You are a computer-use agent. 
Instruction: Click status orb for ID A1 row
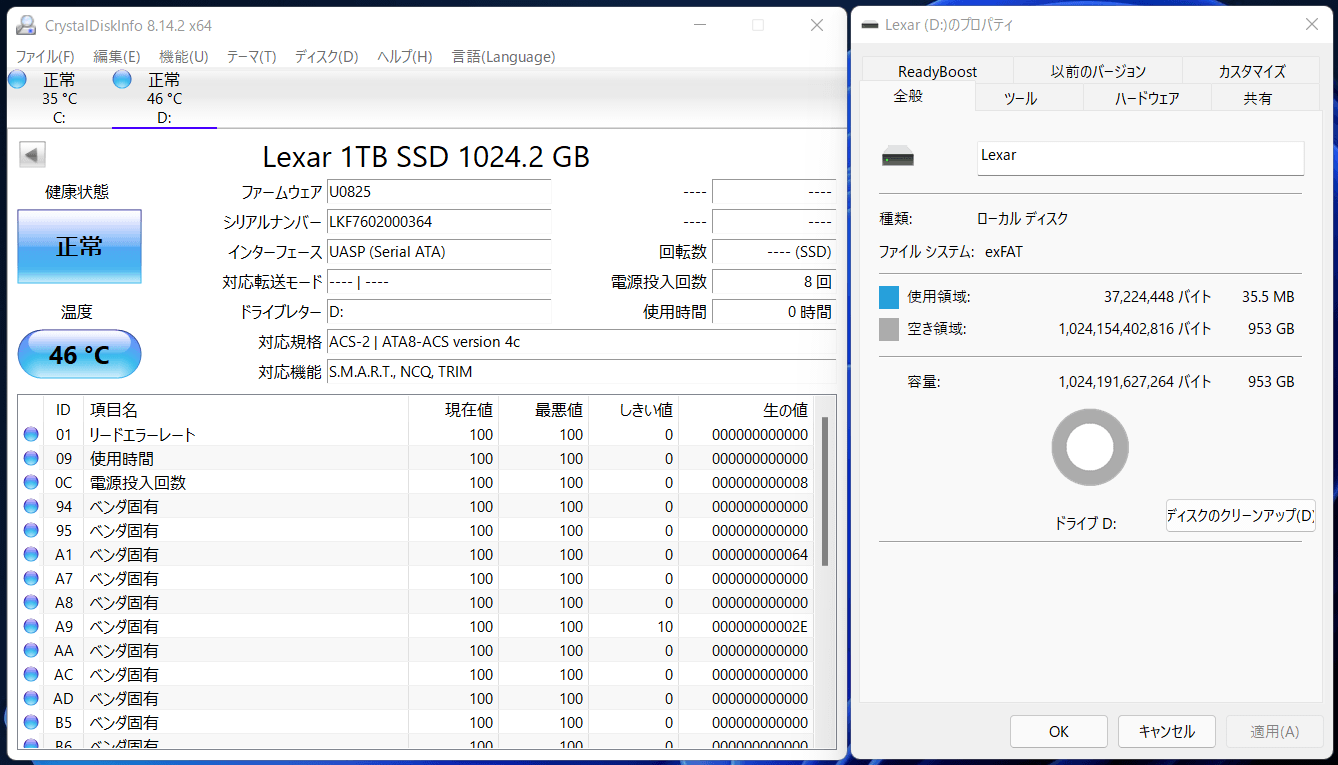coord(31,555)
